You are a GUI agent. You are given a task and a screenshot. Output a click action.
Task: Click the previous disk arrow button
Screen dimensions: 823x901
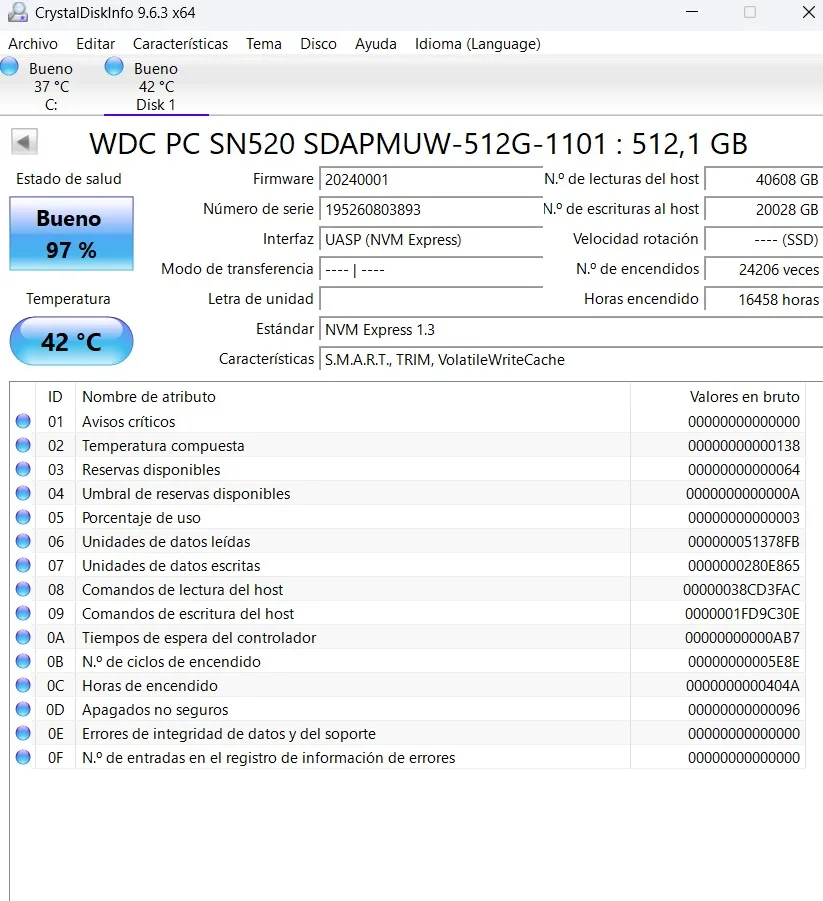click(24, 141)
